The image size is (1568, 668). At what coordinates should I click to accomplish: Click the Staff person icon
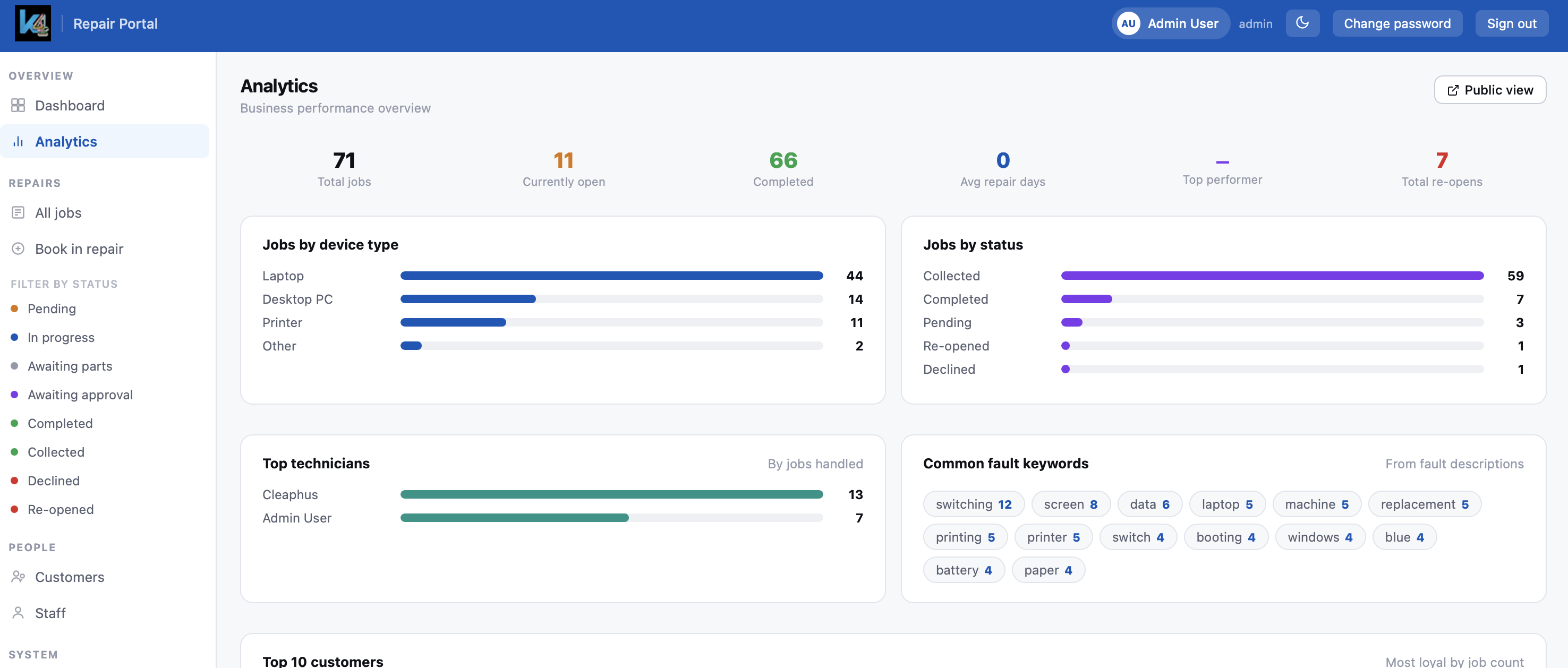[x=18, y=612]
